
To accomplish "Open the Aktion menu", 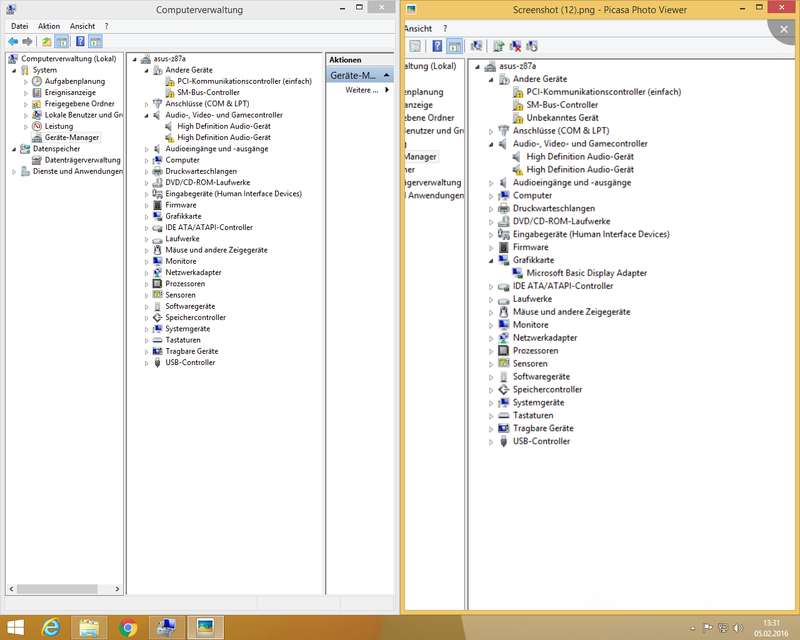I will click(x=49, y=26).
